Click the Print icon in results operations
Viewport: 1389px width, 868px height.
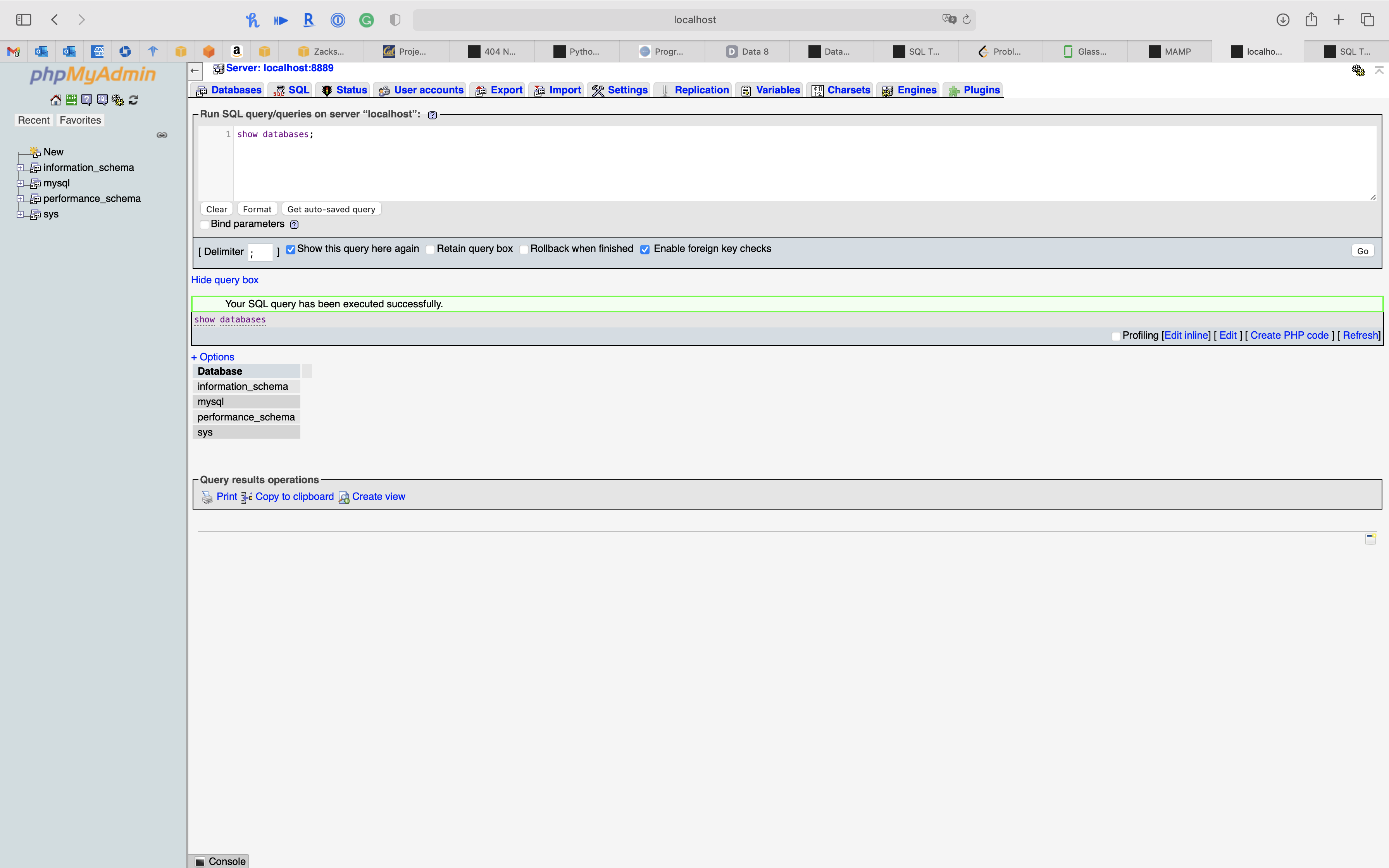click(x=208, y=497)
